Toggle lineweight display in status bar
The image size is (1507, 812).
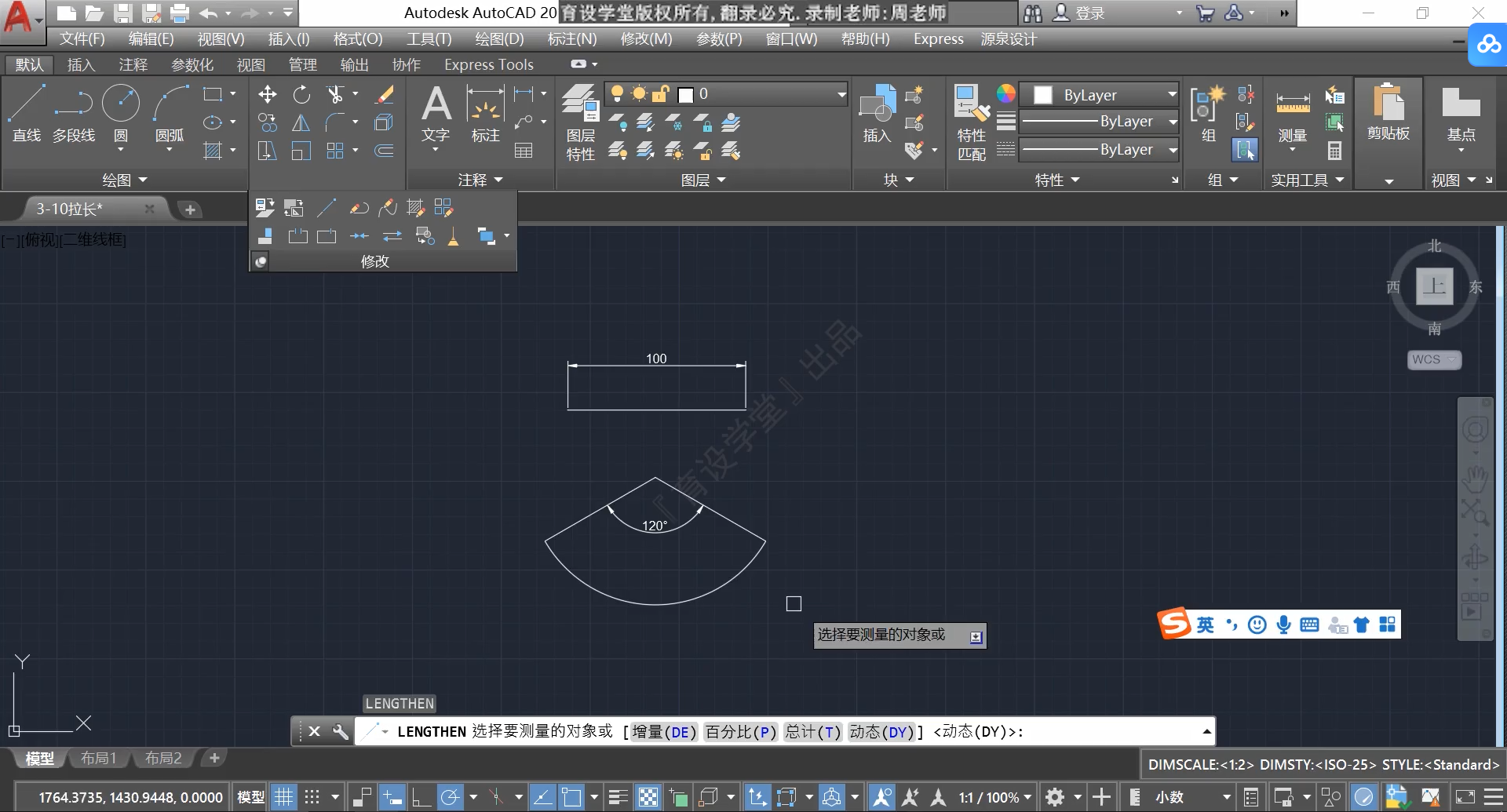point(618,797)
